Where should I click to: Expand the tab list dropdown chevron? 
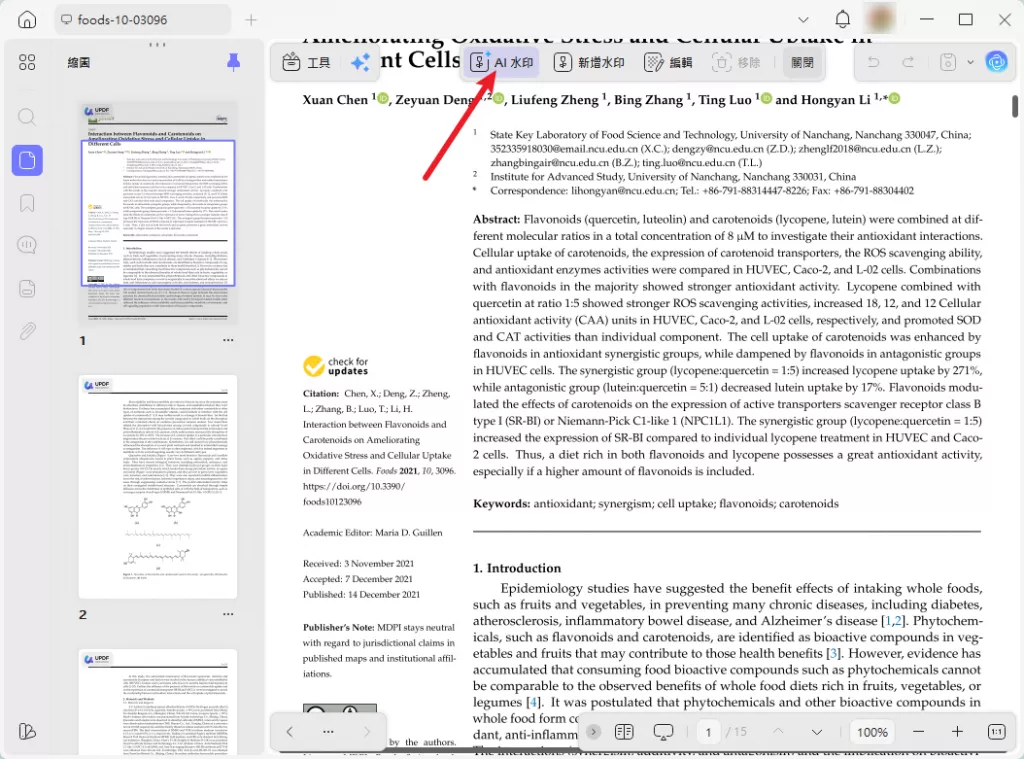pyautogui.click(x=803, y=20)
